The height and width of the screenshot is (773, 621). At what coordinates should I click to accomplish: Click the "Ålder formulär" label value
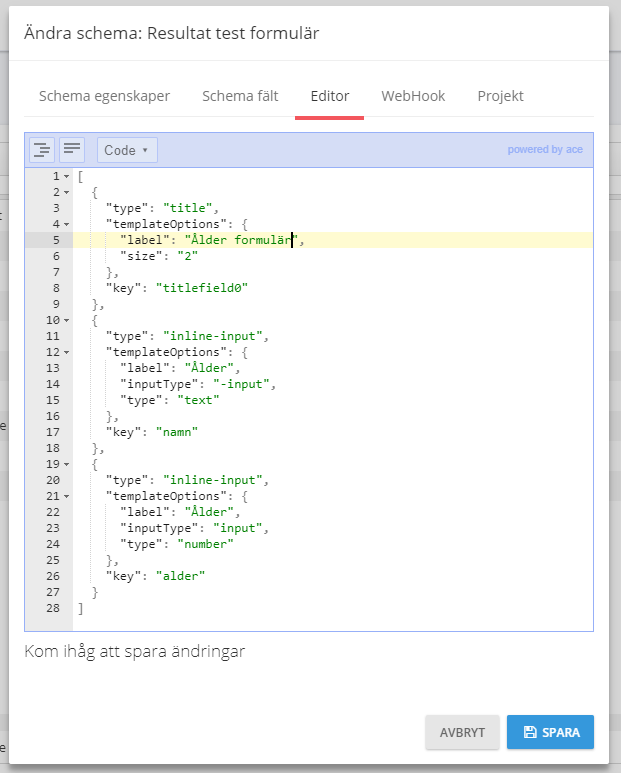[x=241, y=240]
